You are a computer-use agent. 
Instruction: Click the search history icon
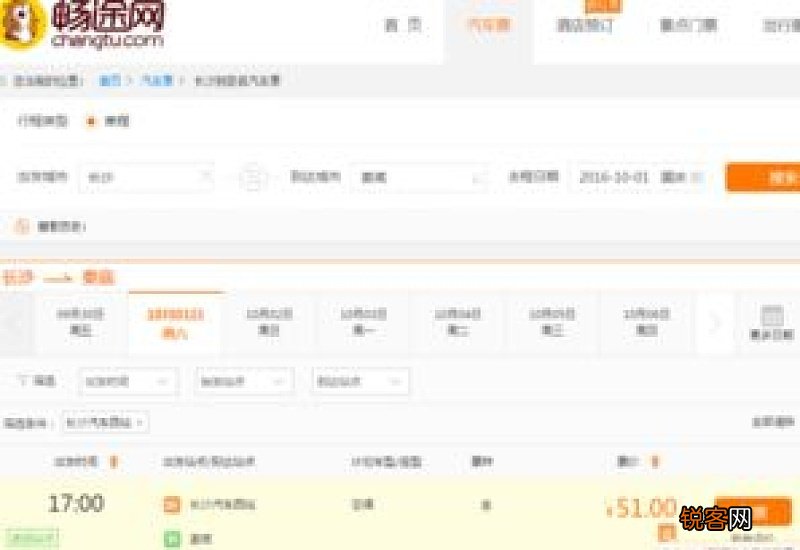click(21, 226)
